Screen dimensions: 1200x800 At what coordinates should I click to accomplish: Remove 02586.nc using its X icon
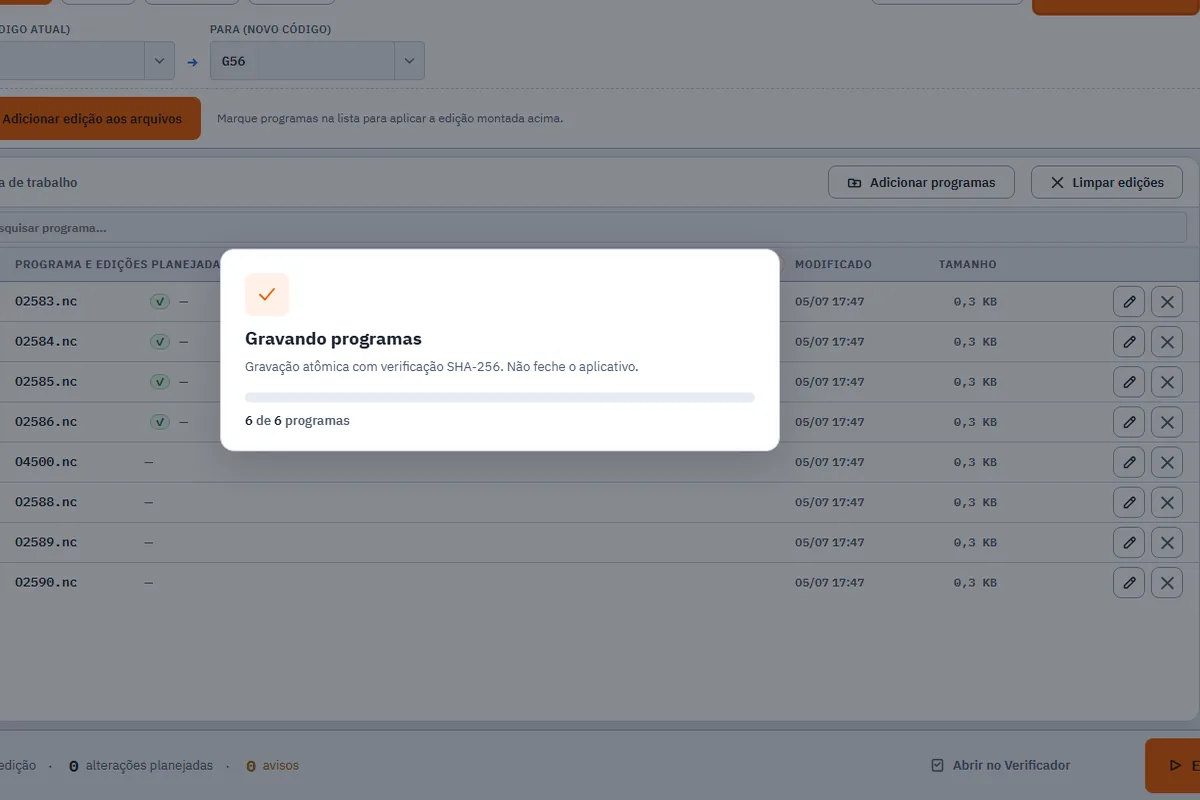(x=1167, y=421)
